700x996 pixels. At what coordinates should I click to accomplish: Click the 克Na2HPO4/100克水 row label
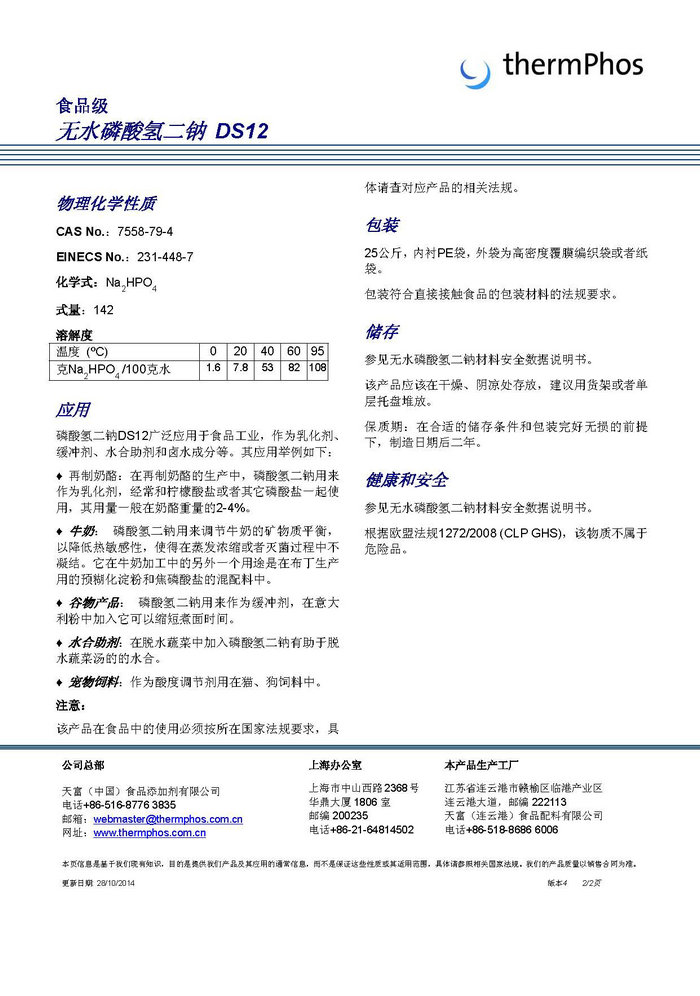(x=125, y=370)
